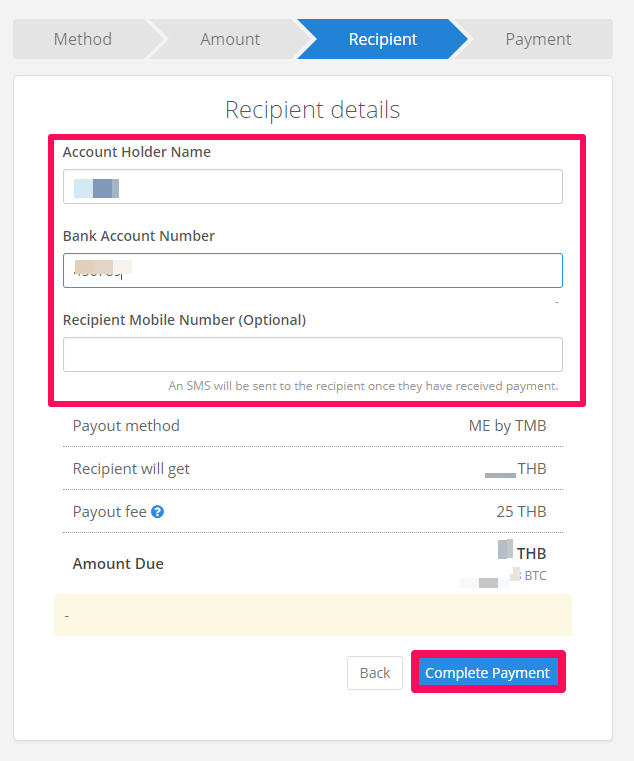The image size is (634, 761).
Task: Click the Recipient Mobile Number (Optional) label
Action: [x=184, y=320]
